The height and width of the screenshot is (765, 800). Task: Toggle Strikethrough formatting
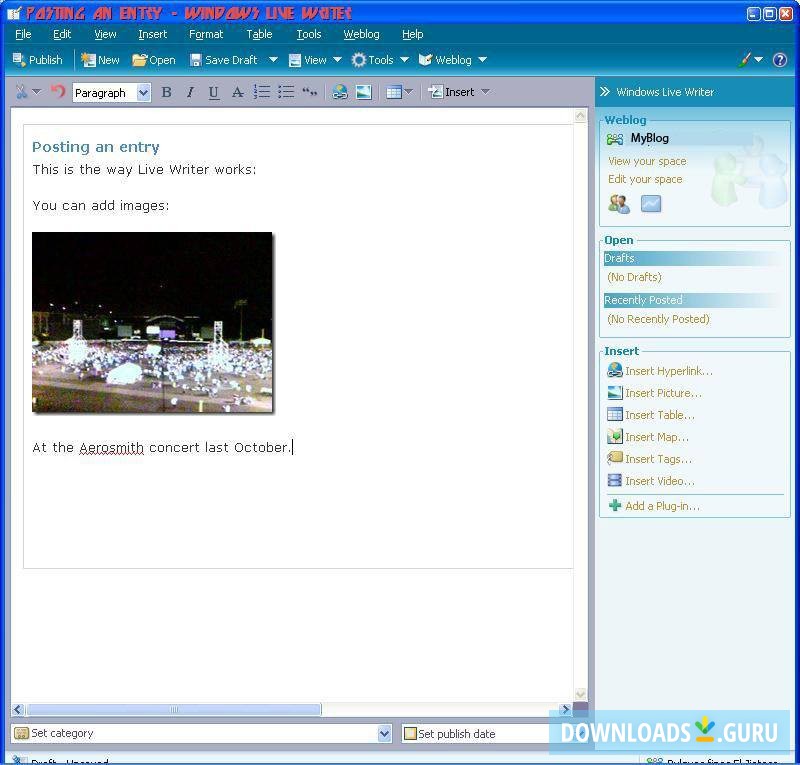(237, 92)
